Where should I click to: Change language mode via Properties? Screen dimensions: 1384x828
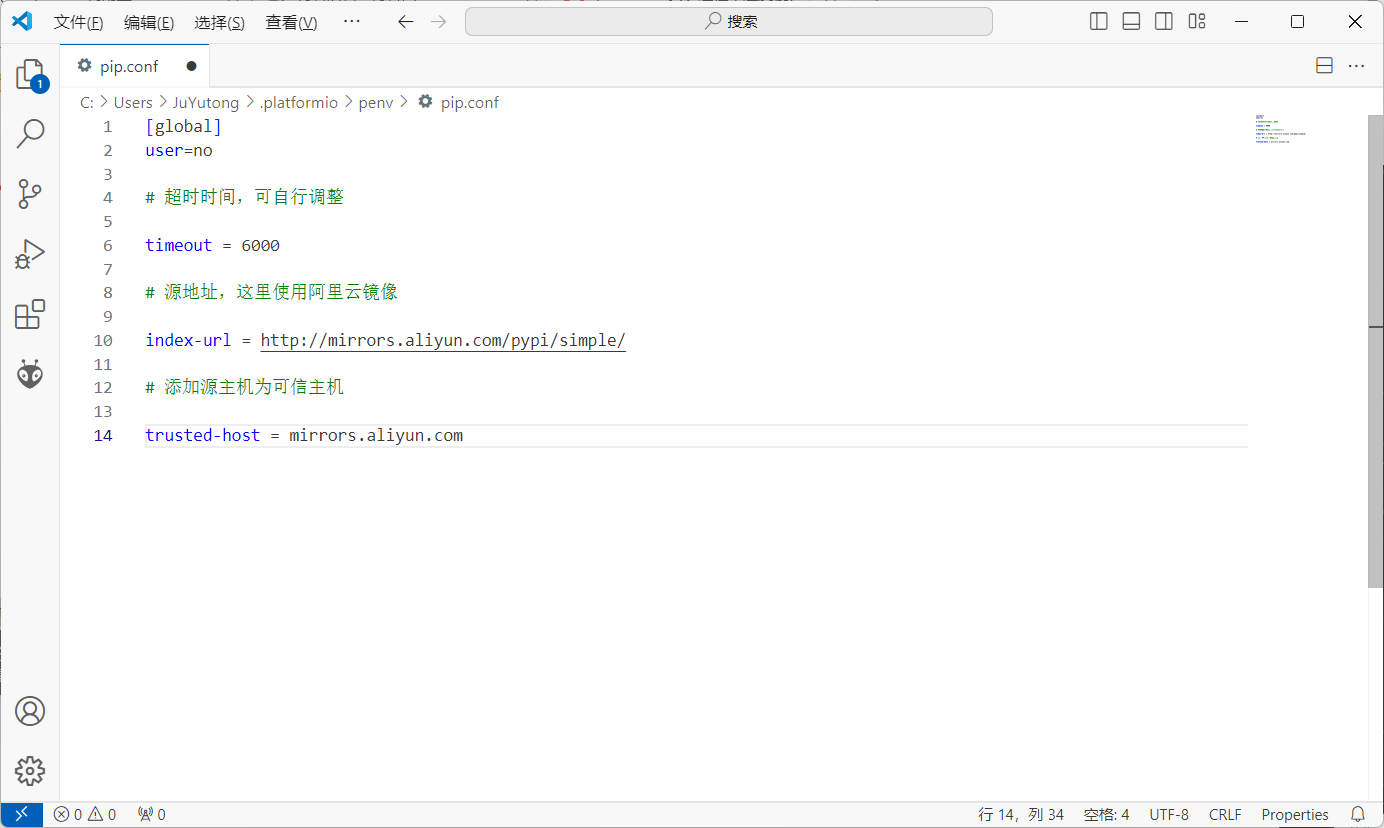pos(1295,814)
